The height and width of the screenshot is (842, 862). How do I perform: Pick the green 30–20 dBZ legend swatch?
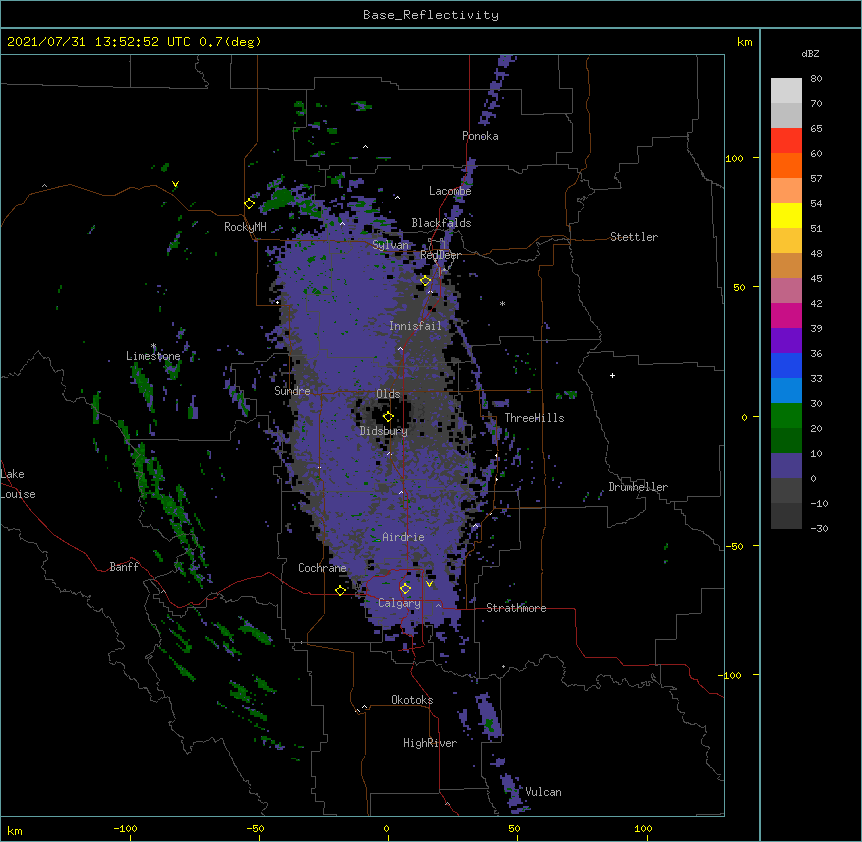(786, 416)
